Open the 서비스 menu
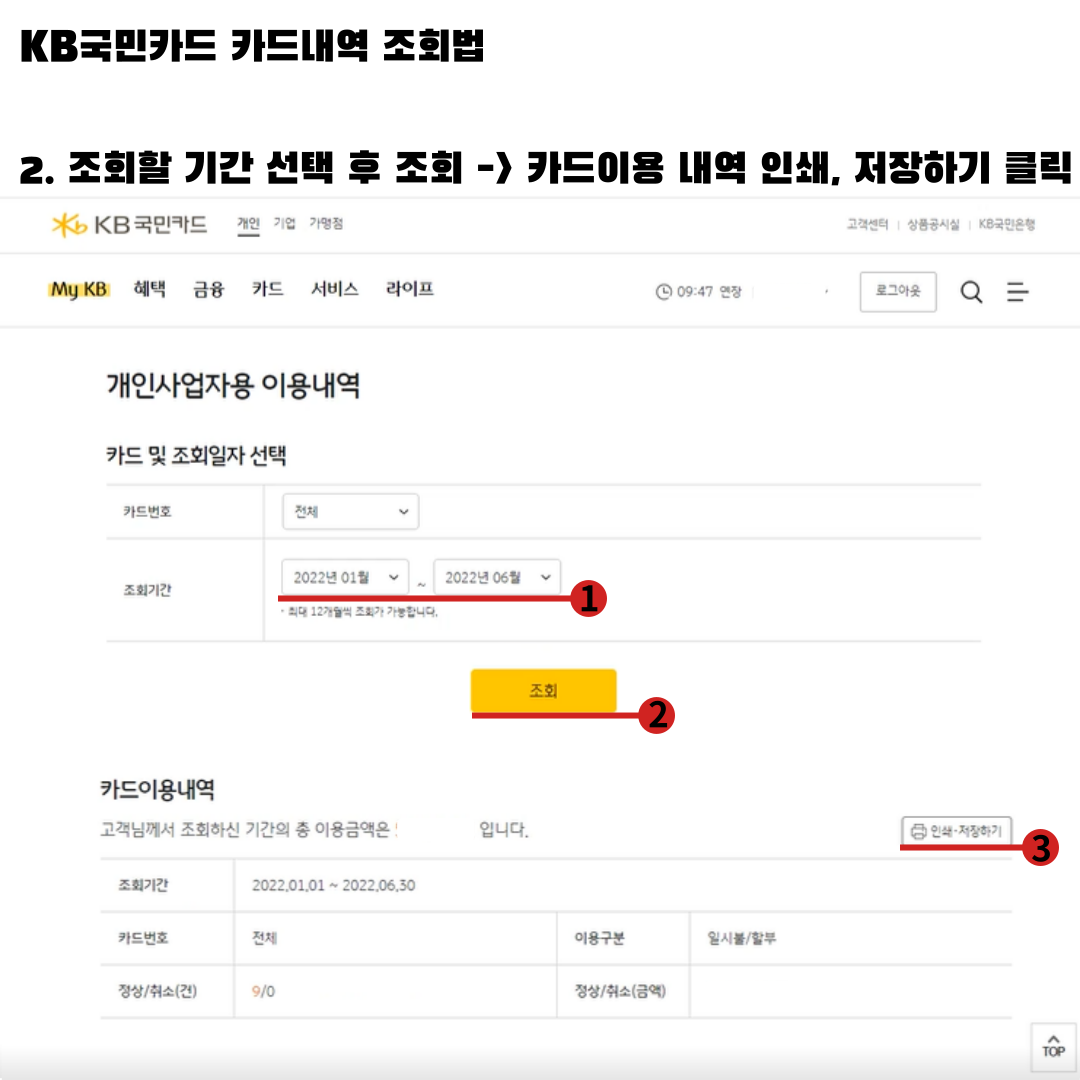Viewport: 1080px width, 1080px height. pos(335,289)
